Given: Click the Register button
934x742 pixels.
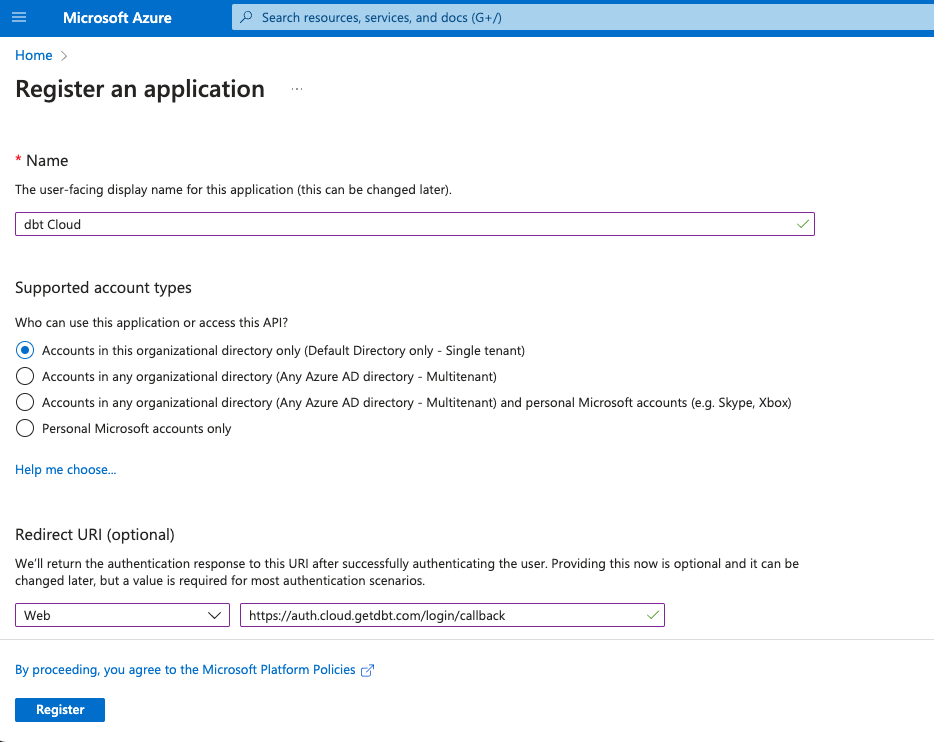Looking at the screenshot, I should coord(59,709).
